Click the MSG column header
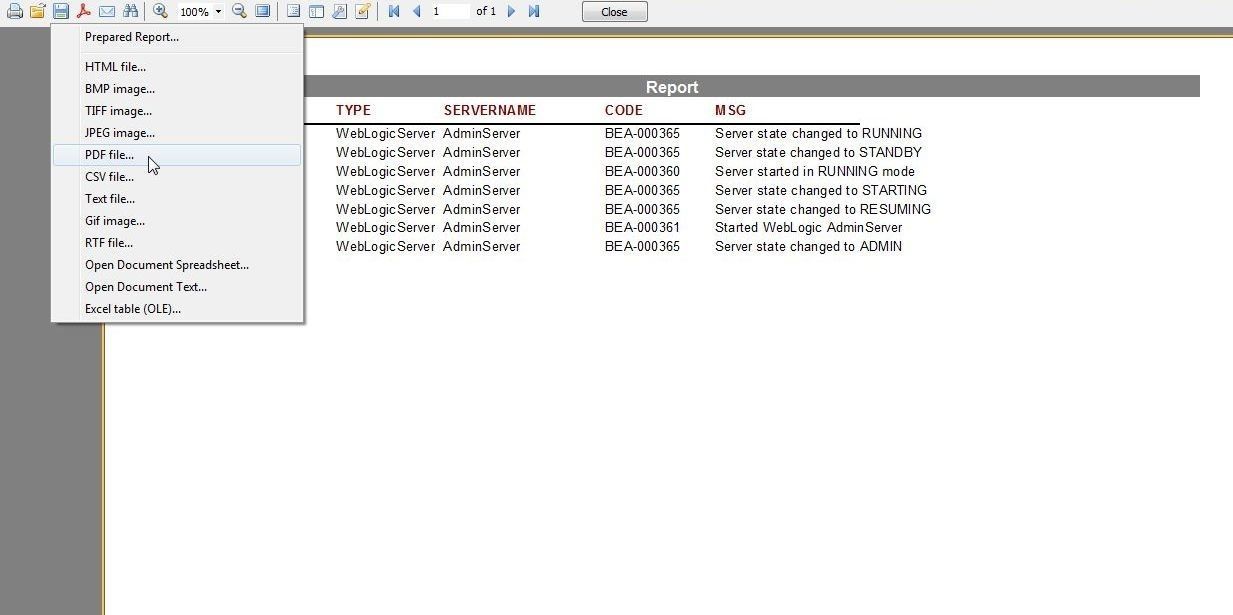Image resolution: width=1233 pixels, height=615 pixels. tap(730, 110)
